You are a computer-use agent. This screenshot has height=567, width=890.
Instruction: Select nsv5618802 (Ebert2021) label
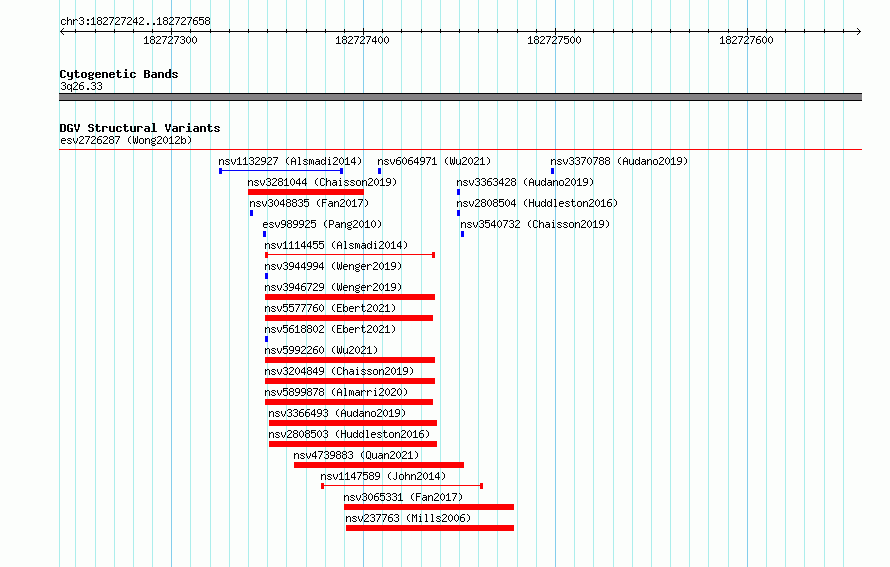coord(330,329)
